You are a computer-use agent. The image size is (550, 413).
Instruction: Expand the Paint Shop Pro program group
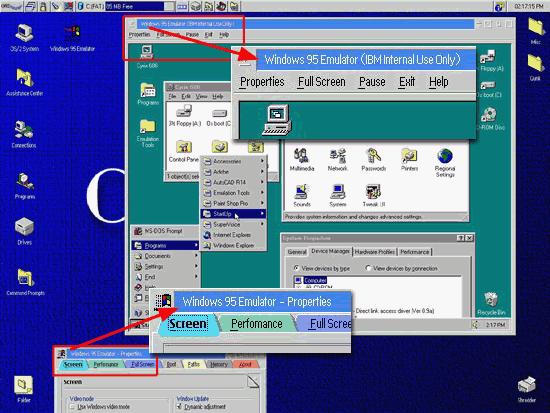tap(234, 203)
